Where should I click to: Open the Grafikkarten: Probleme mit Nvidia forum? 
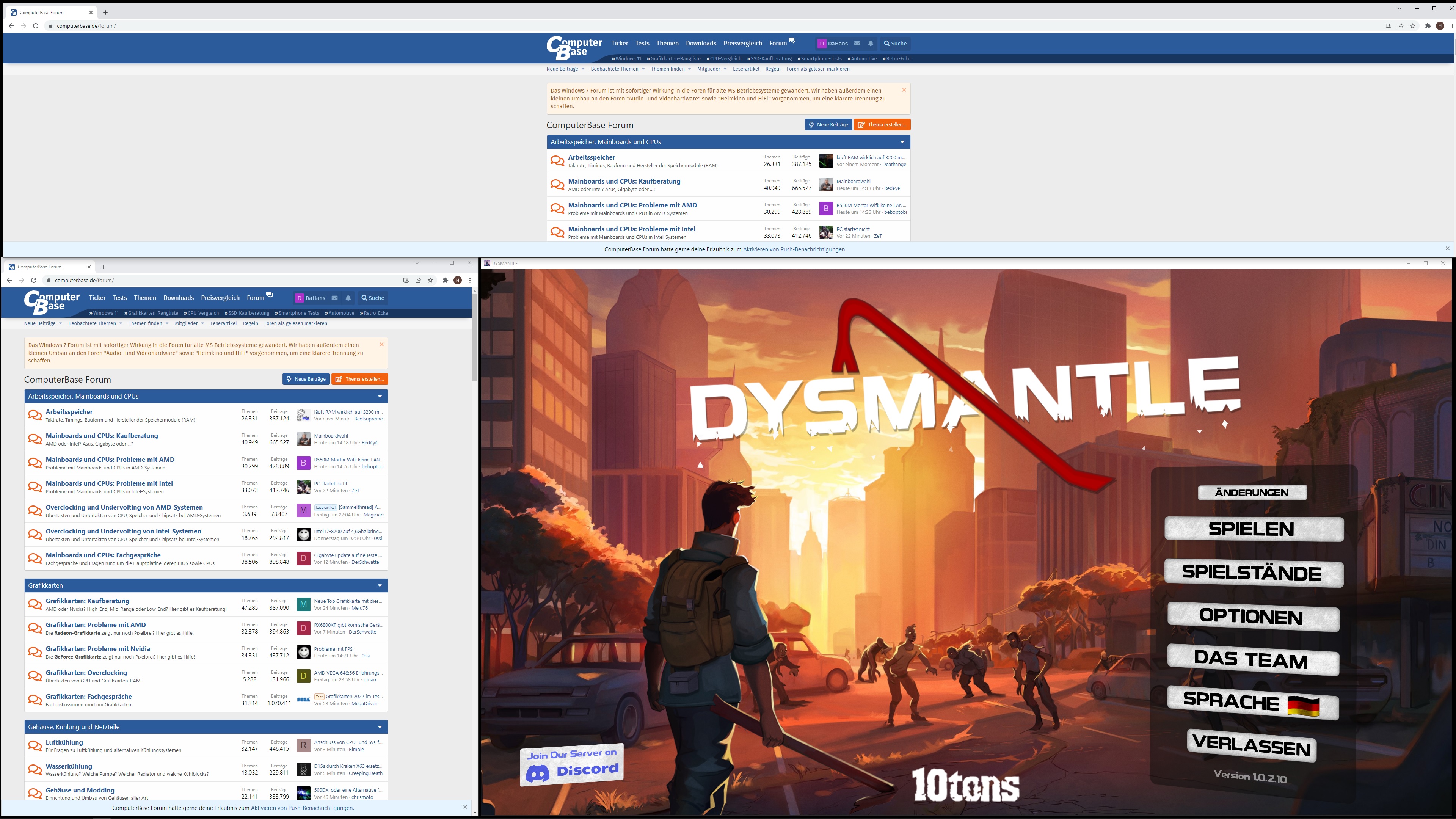pos(98,648)
